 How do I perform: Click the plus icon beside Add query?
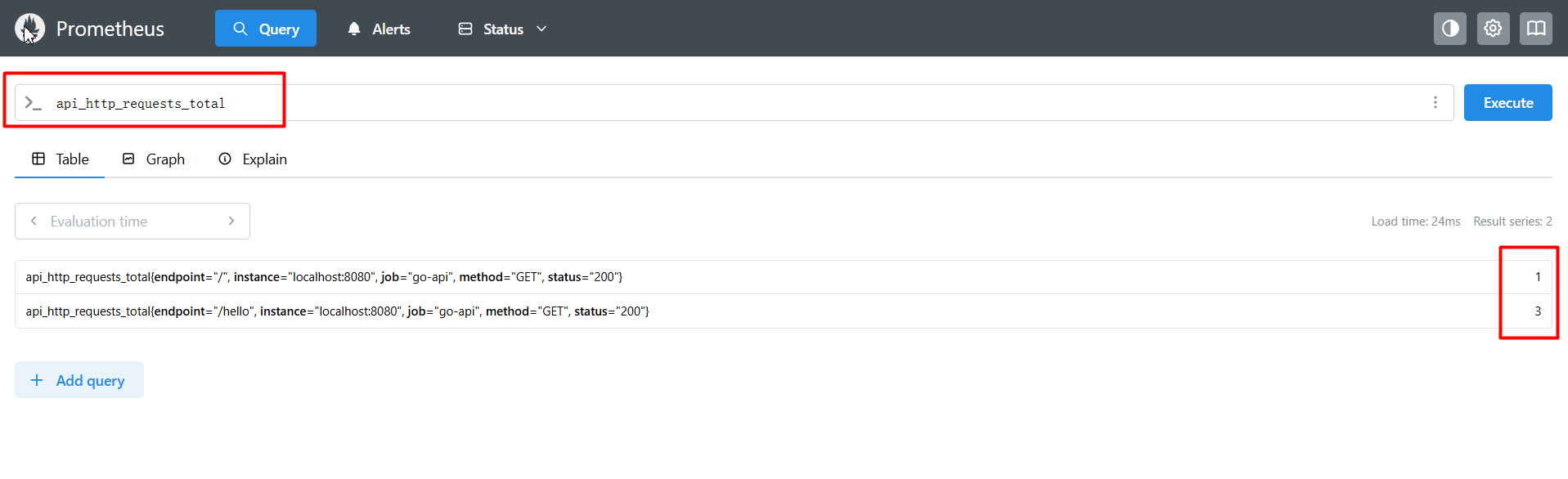(37, 380)
